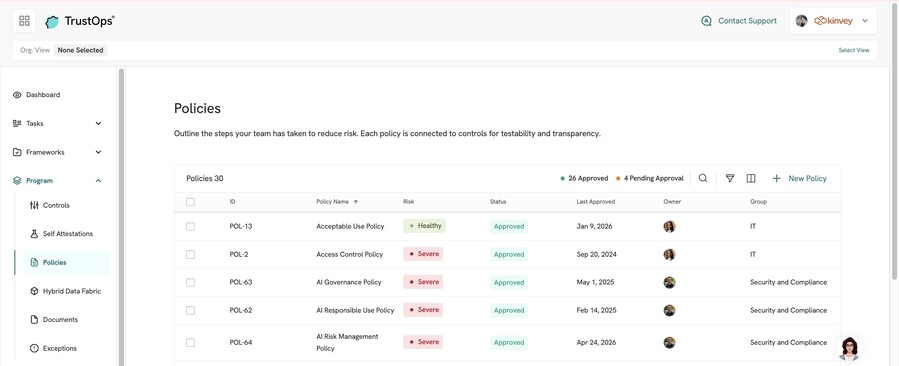
Task: Check the POL-64 row checkbox
Action: coord(190,342)
